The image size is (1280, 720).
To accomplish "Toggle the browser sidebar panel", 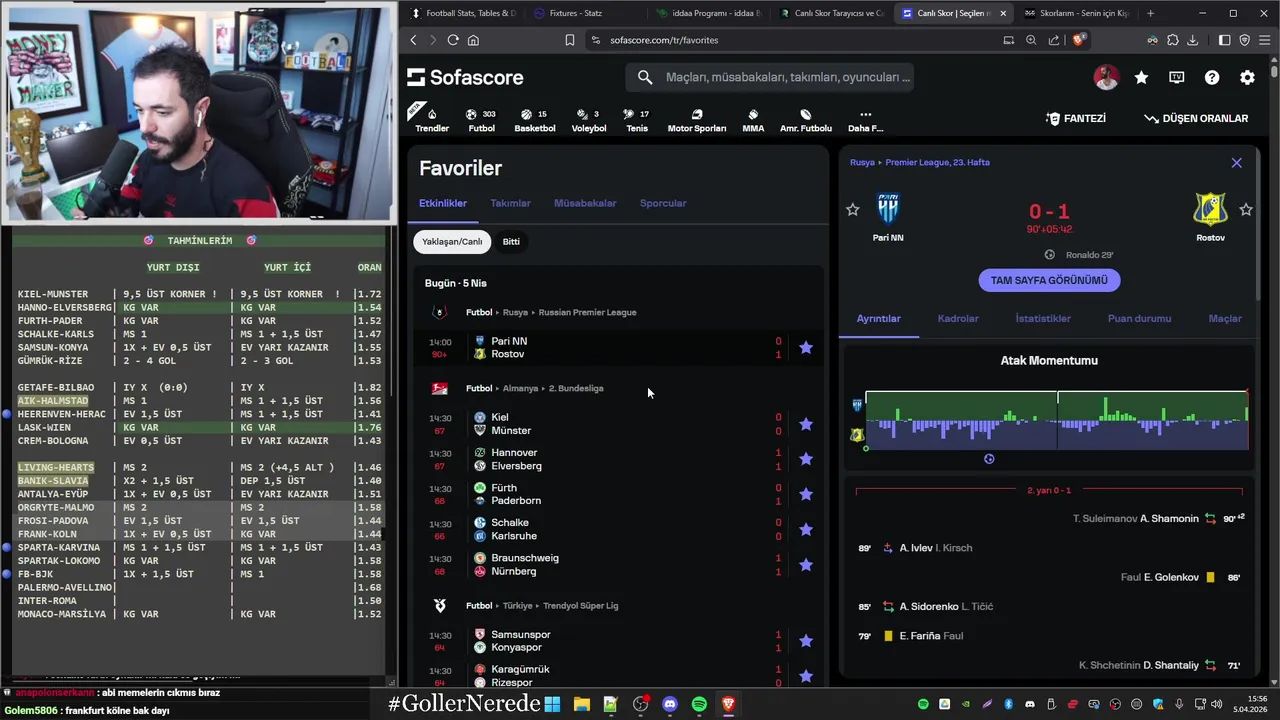I will 1225,40.
